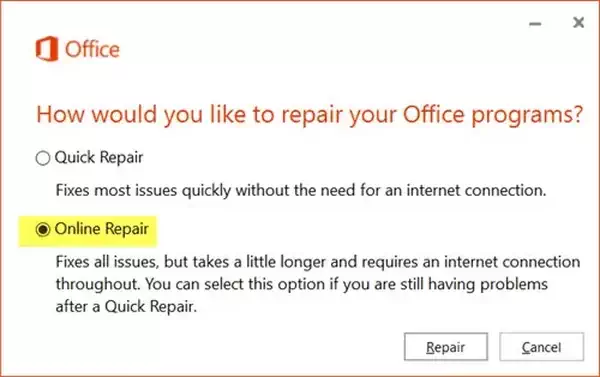This screenshot has height=377, width=600.
Task: Select the Online Repair radio button
Action: coord(43,229)
